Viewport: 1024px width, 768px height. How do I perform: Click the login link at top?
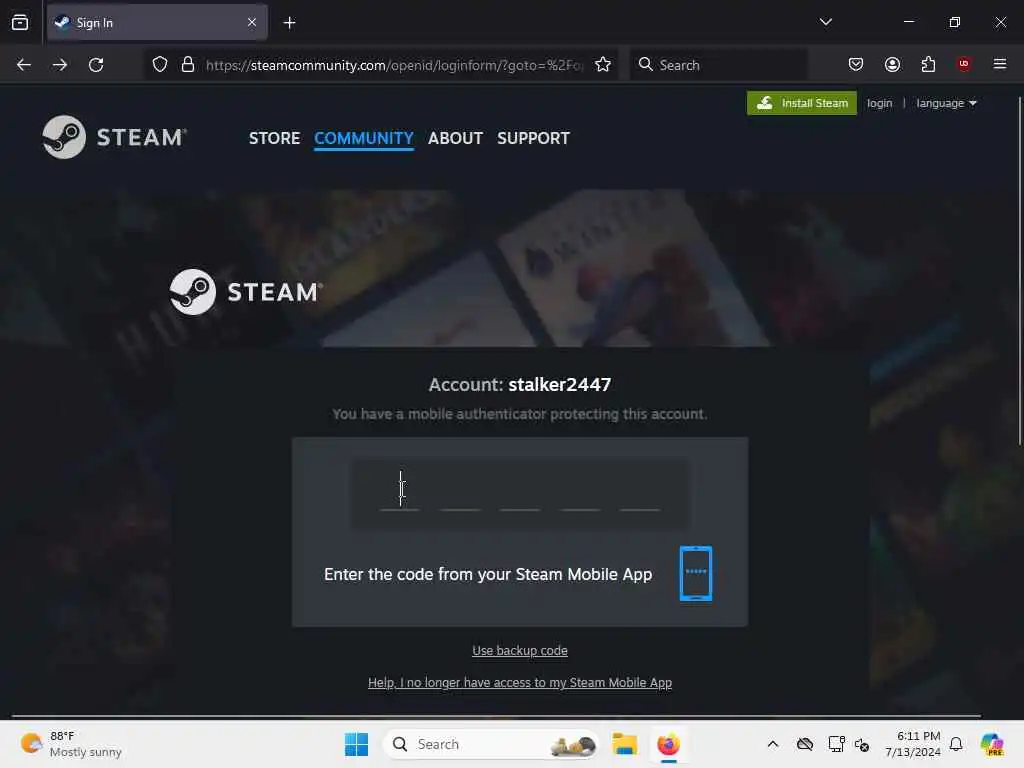coord(879,103)
